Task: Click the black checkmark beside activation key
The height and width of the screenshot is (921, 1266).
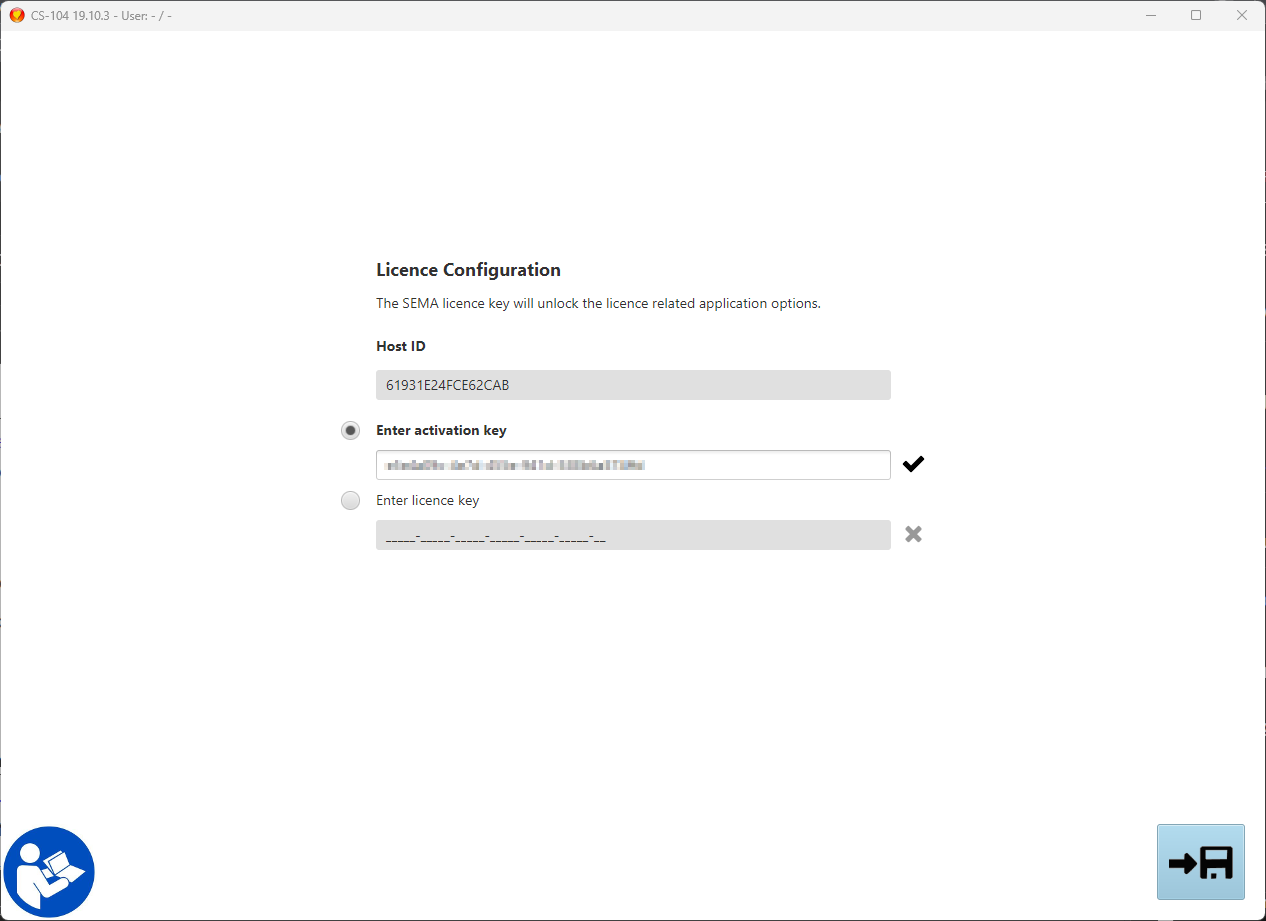Action: pyautogui.click(x=913, y=464)
